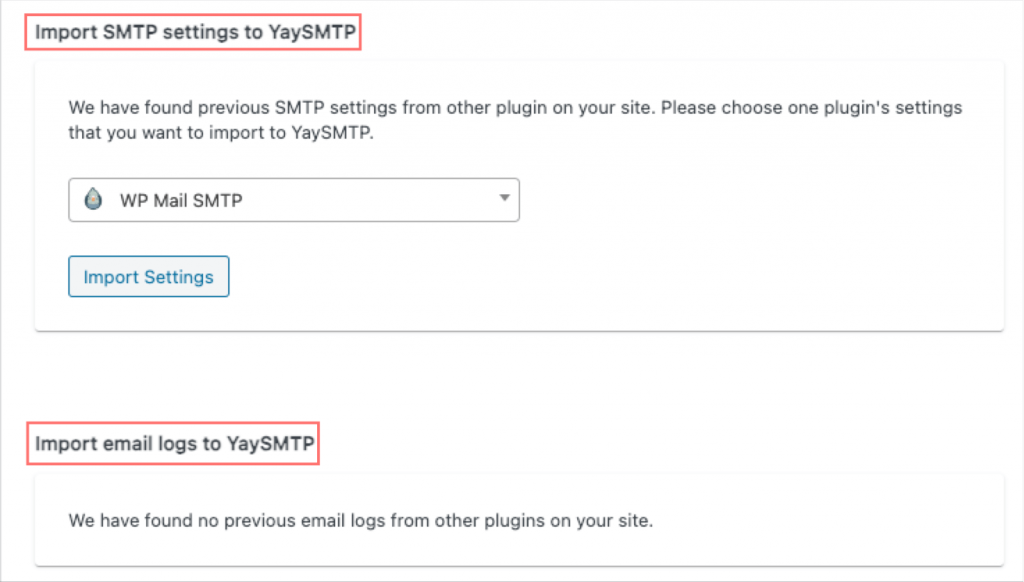Click the WP Mail SMTP pigeon icon

(93, 200)
